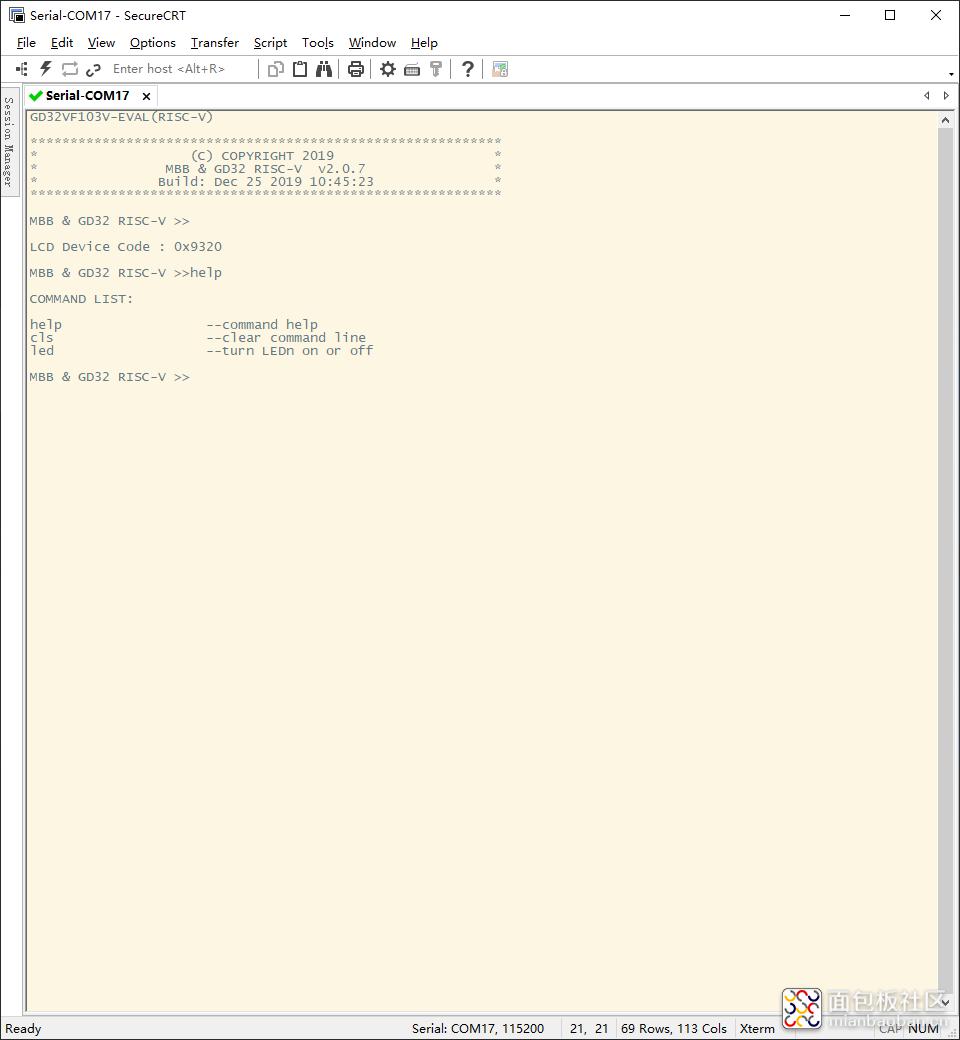
Task: Click the terminal vertical scrollbar track
Action: pyautogui.click(x=945, y=560)
